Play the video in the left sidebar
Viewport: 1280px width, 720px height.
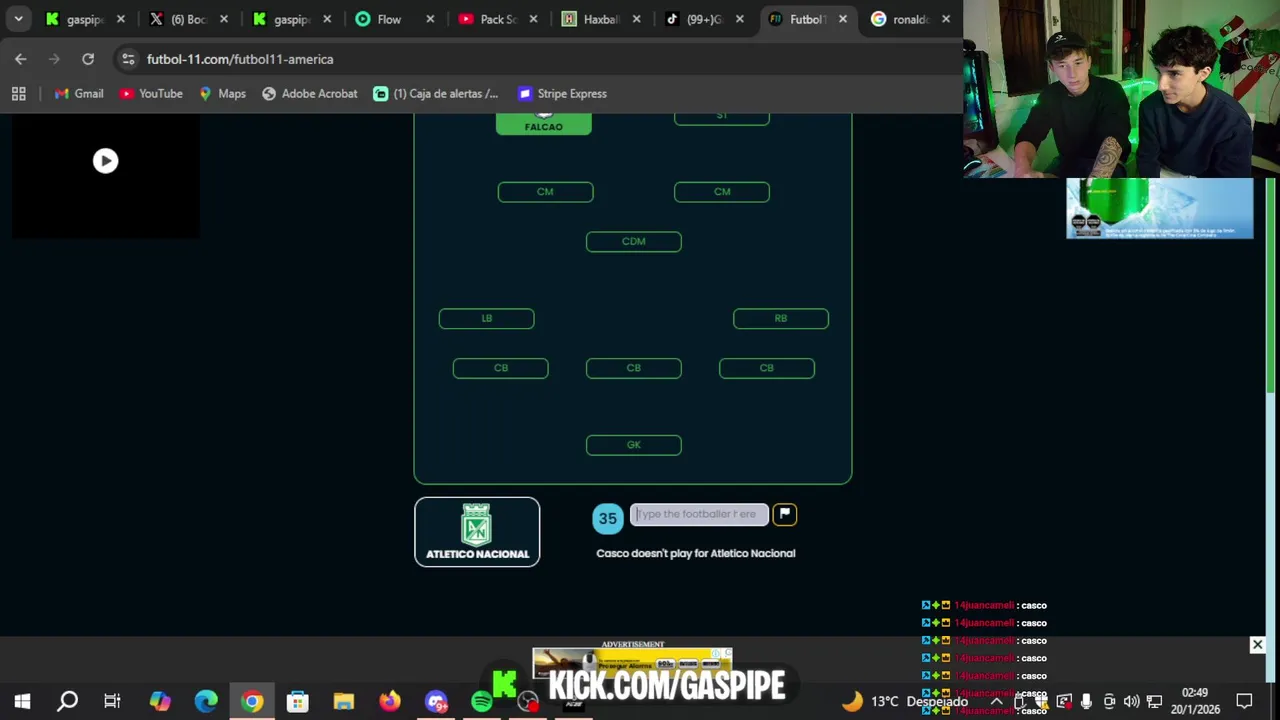pyautogui.click(x=105, y=161)
